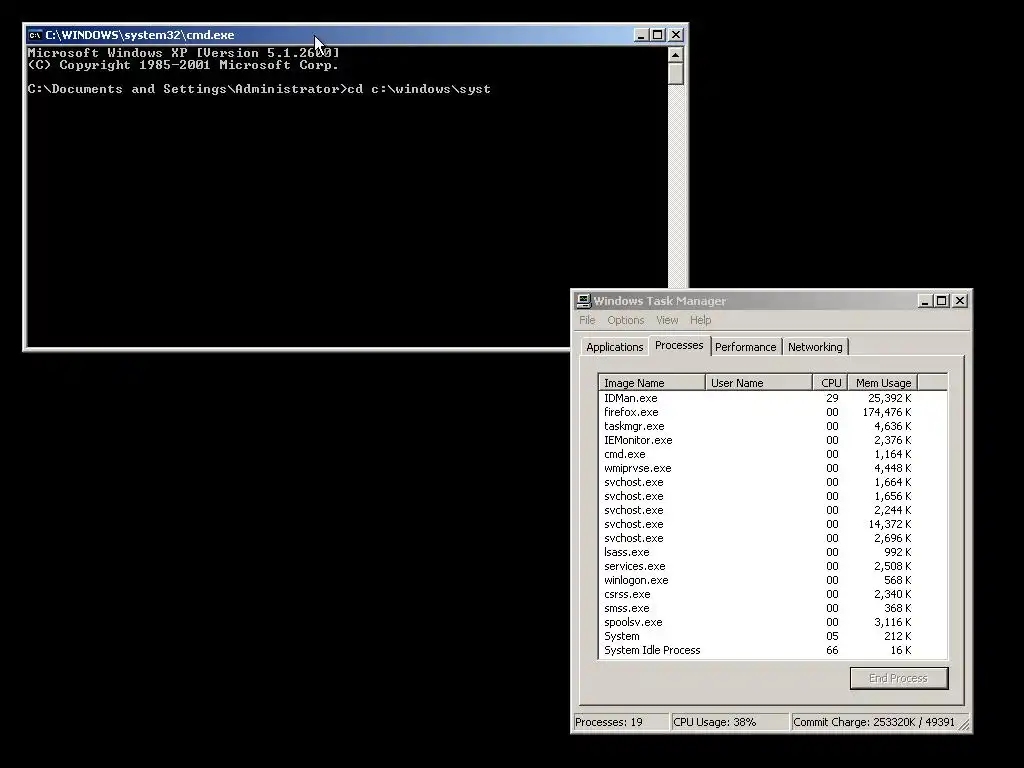This screenshot has height=768, width=1024.
Task: Click the Task Manager title bar icon
Action: click(583, 300)
